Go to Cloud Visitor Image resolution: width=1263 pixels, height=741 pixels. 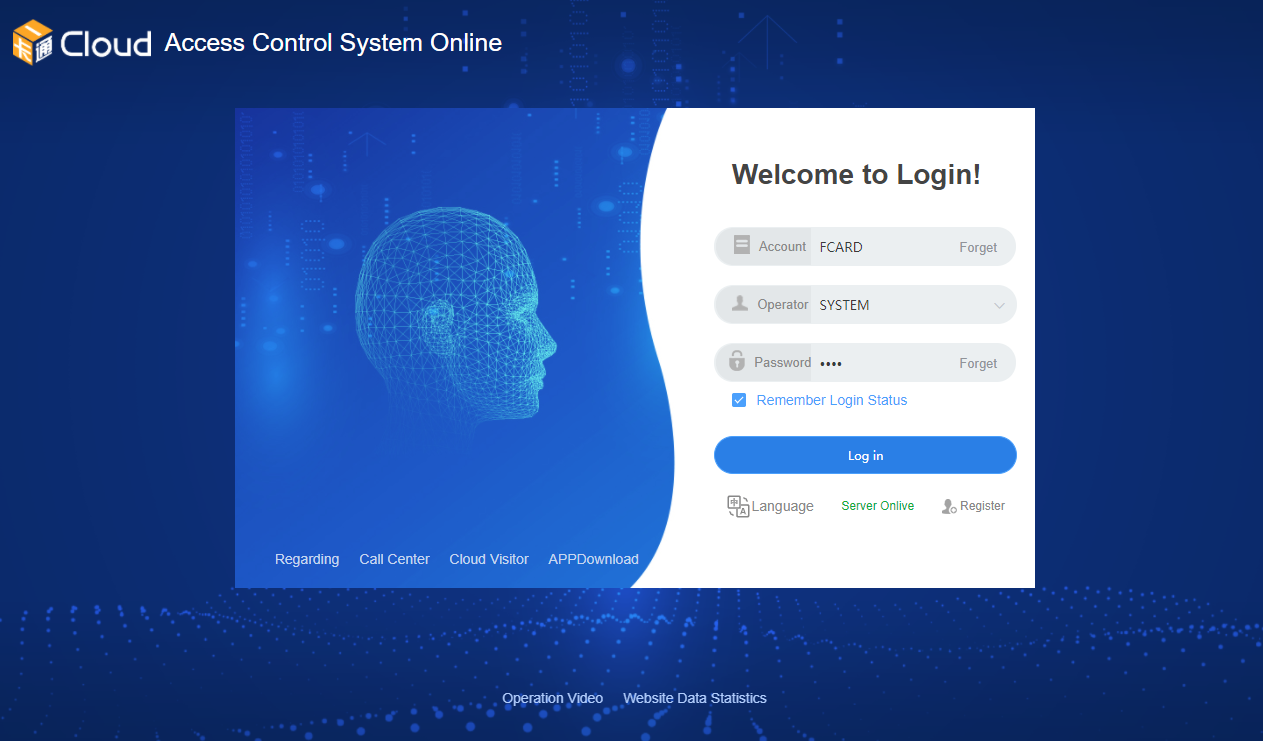coord(489,559)
